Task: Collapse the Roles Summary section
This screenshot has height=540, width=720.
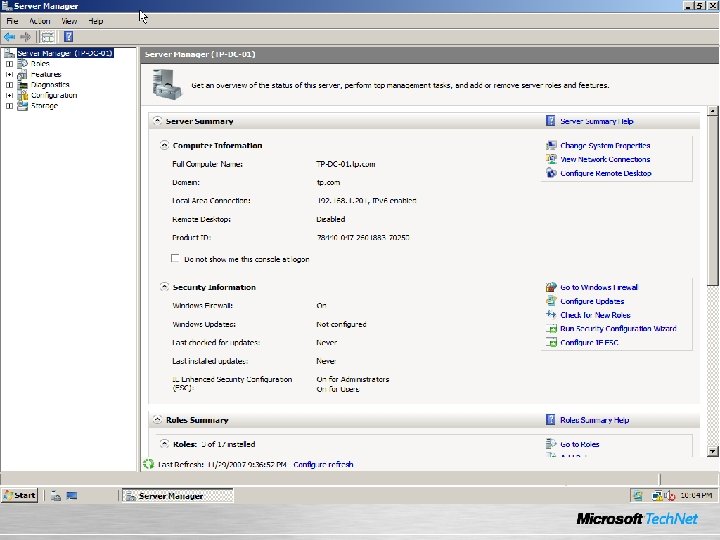Action: point(158,420)
